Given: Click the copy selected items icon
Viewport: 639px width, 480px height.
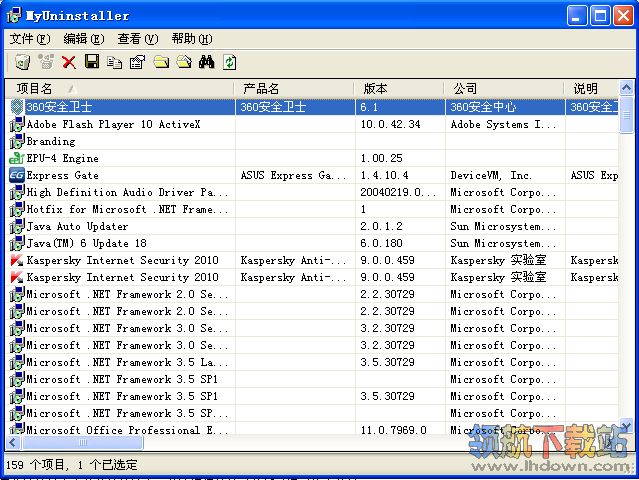Looking at the screenshot, I should pyautogui.click(x=115, y=62).
